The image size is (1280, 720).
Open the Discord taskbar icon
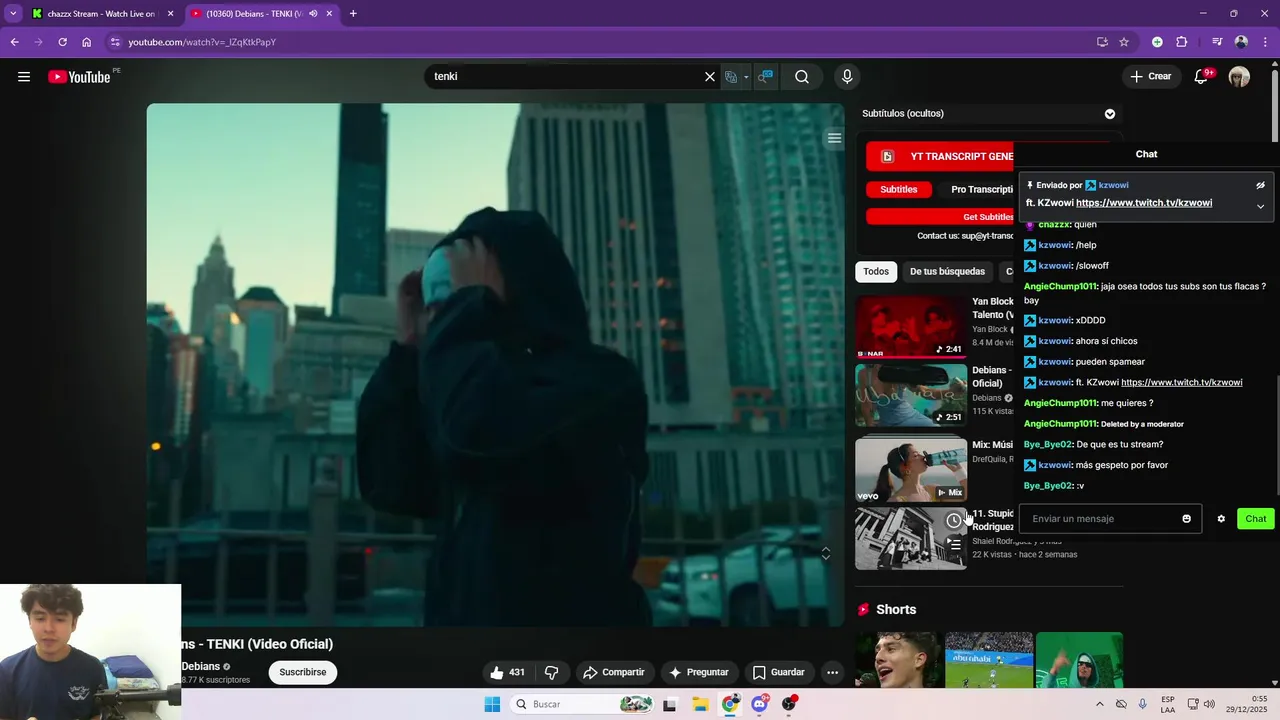tap(760, 704)
